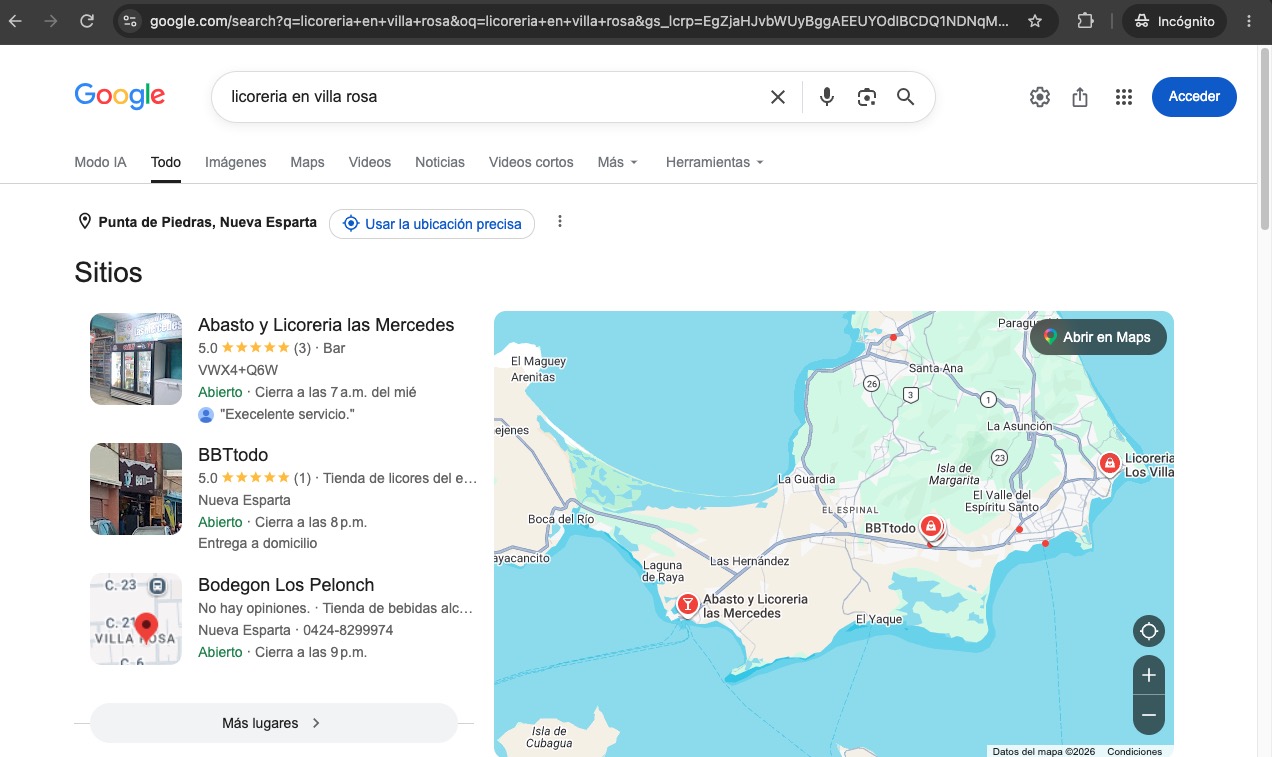Open Bodegon Los Pelonch map thumbnail

pos(136,619)
